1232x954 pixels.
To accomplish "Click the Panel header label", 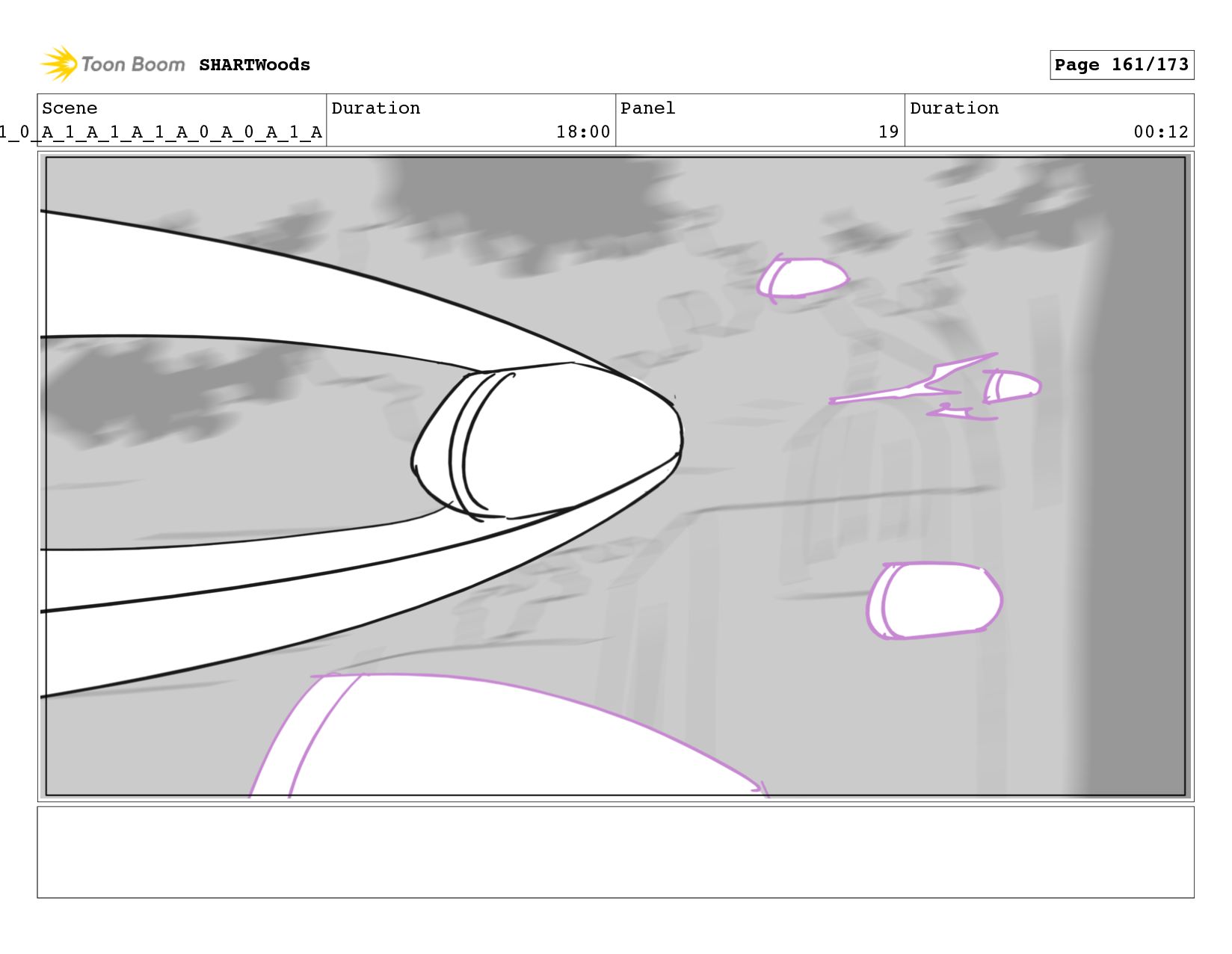I will tap(647, 108).
